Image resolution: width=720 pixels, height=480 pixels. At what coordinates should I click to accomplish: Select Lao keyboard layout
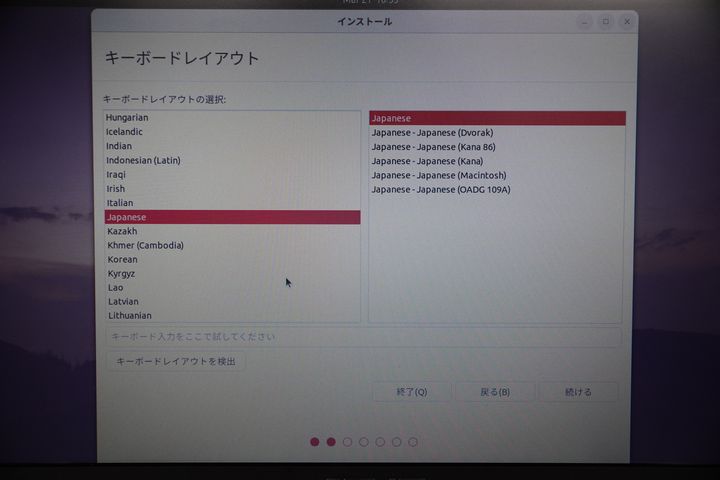232,288
